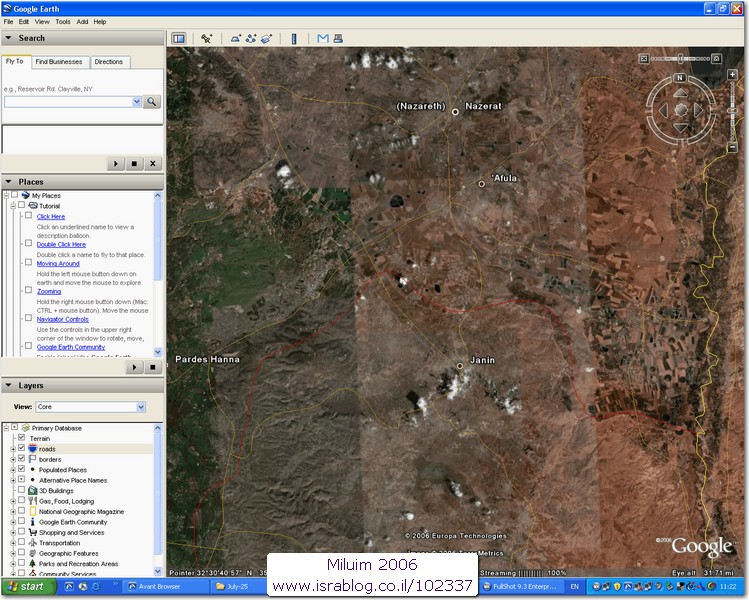Collapse the Places panel triangle
Viewport: 749px width, 600px height.
pyautogui.click(x=8, y=182)
